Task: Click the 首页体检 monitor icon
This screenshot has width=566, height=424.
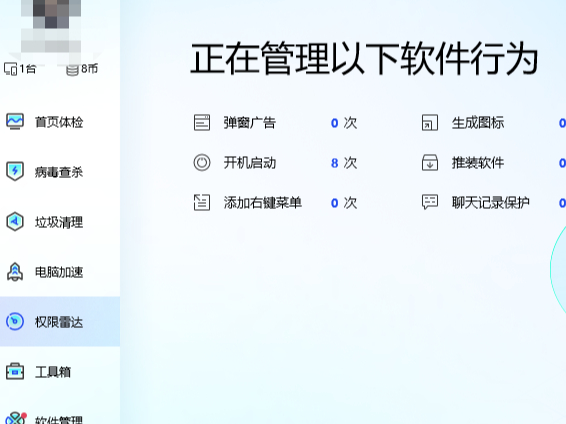Action: (x=15, y=122)
